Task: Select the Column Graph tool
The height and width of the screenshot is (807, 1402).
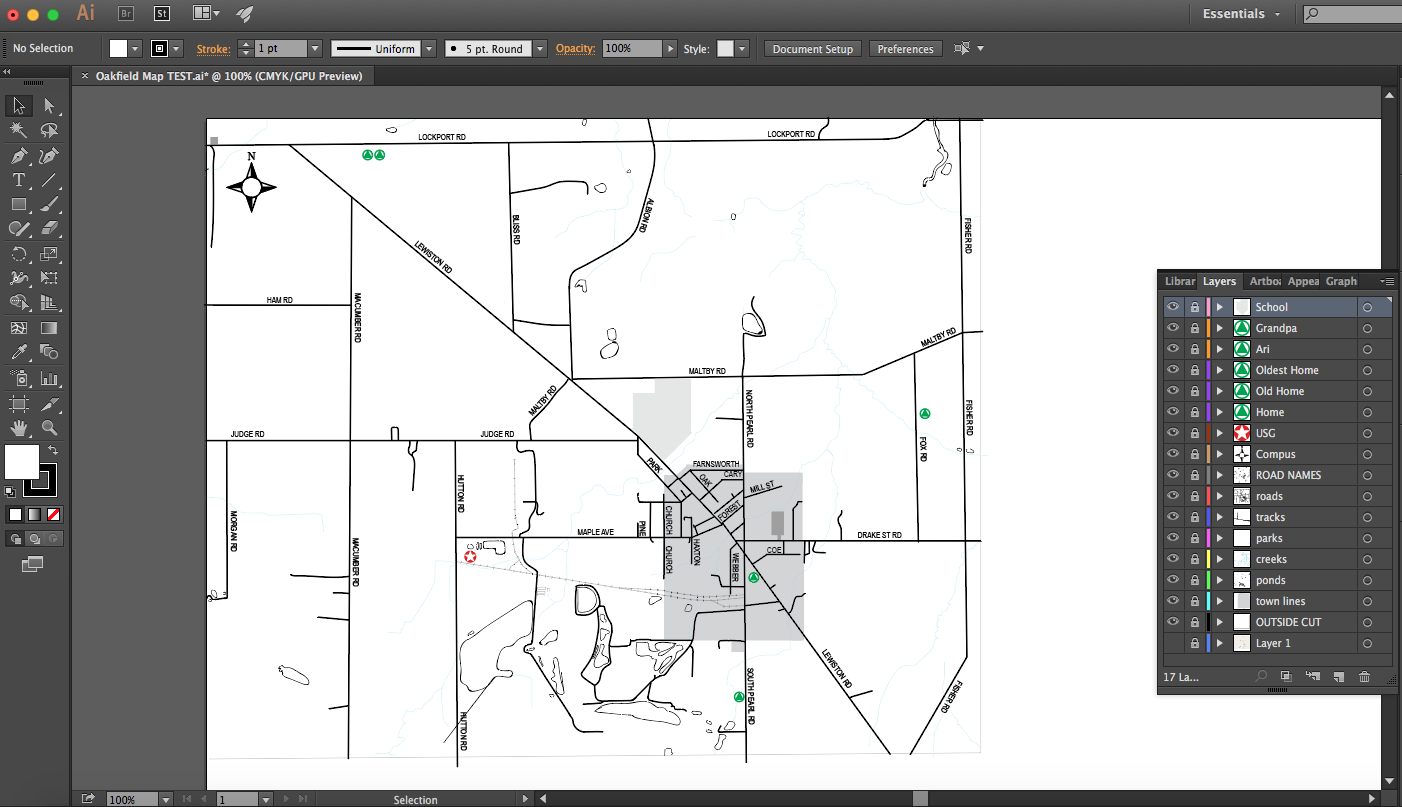Action: pos(49,378)
